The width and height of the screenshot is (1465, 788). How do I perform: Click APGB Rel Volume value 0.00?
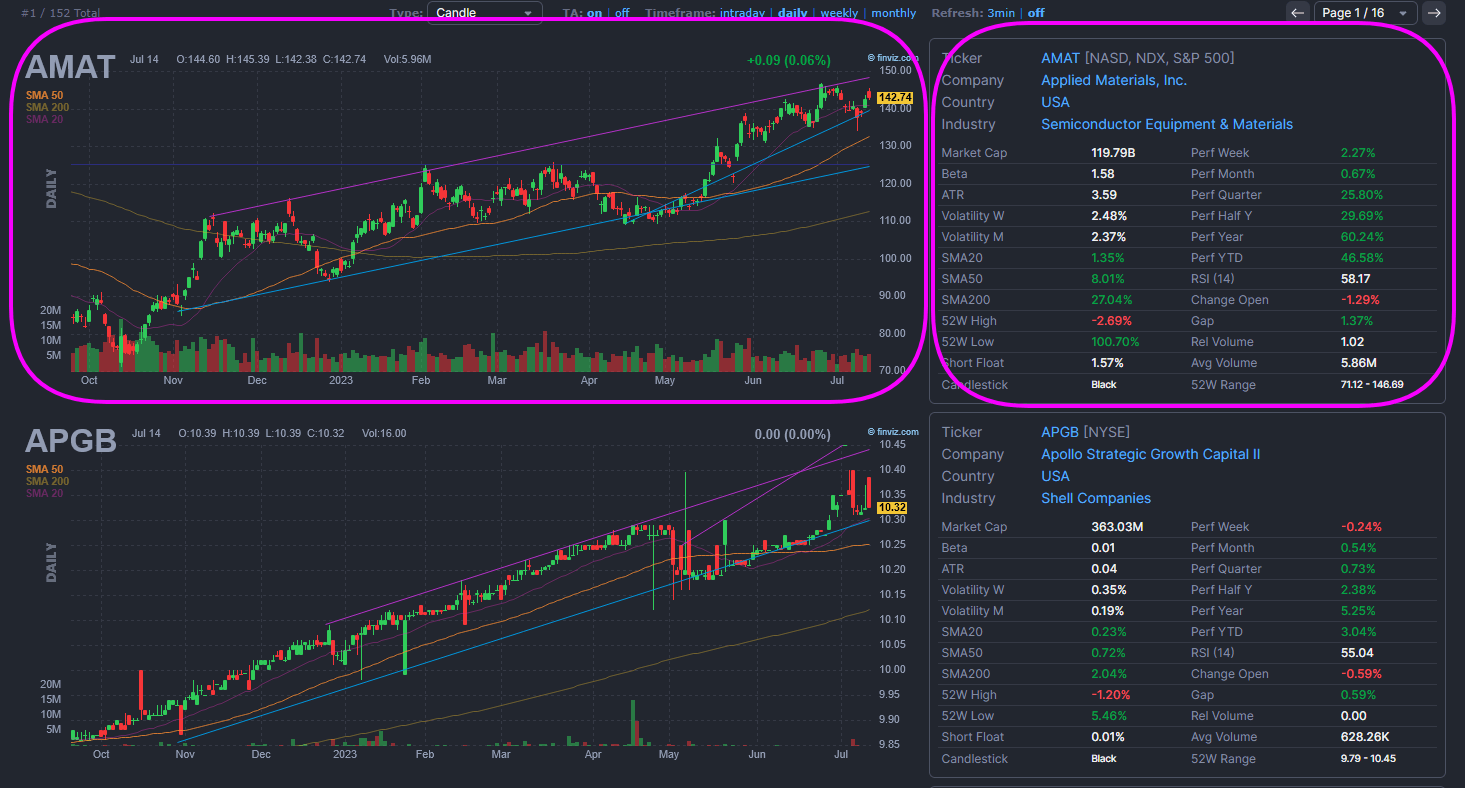coord(1353,716)
